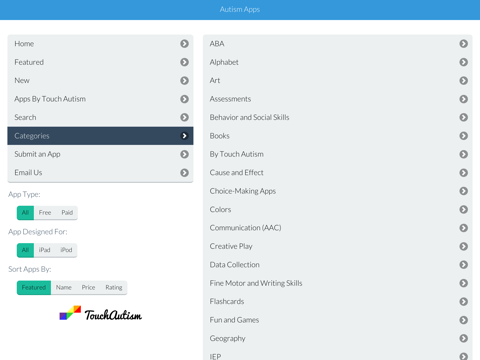Open the ABA category label
480x360 pixels.
pos(217,44)
